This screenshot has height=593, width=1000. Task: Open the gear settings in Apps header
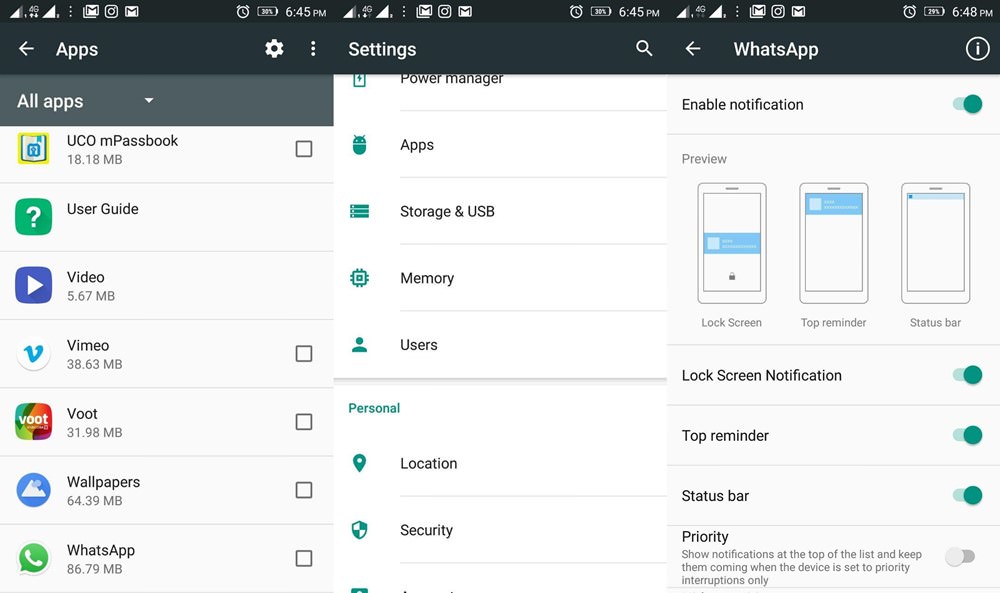click(x=274, y=48)
